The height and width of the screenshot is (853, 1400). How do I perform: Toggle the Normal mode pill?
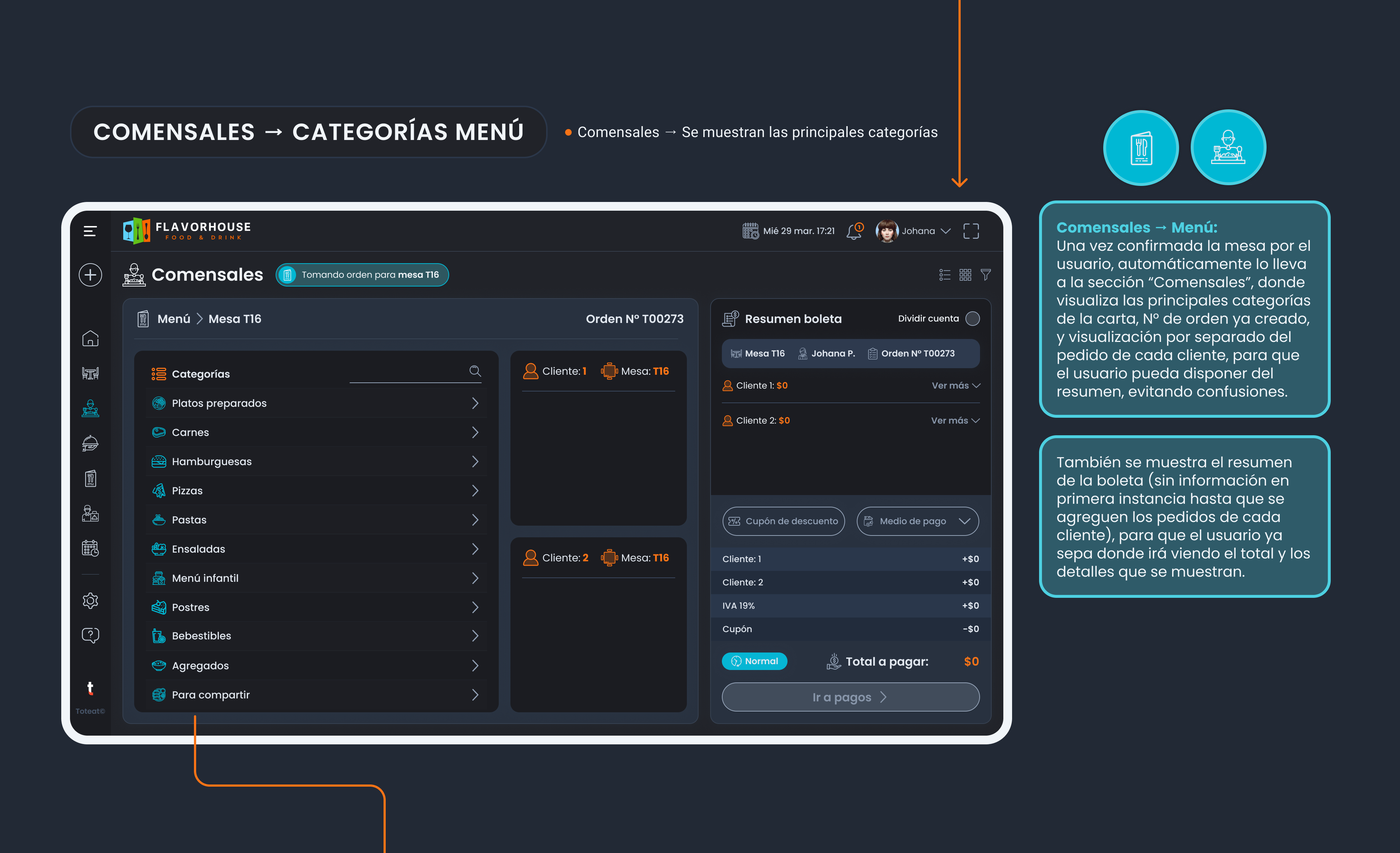click(754, 661)
